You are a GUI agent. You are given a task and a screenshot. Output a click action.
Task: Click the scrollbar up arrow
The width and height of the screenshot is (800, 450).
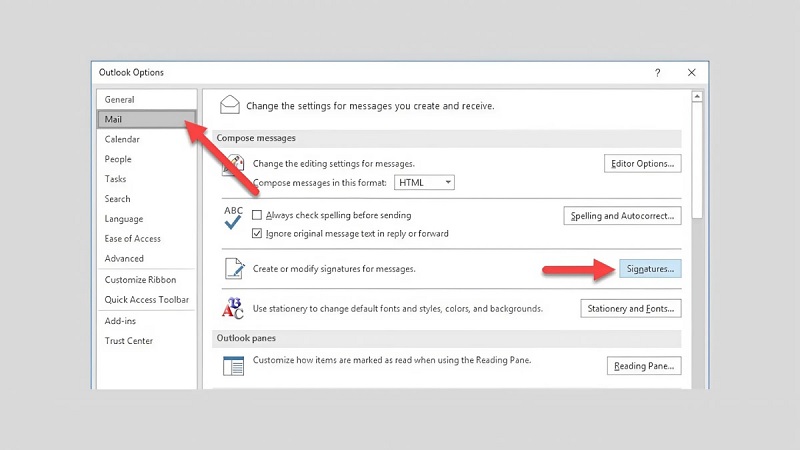click(697, 96)
